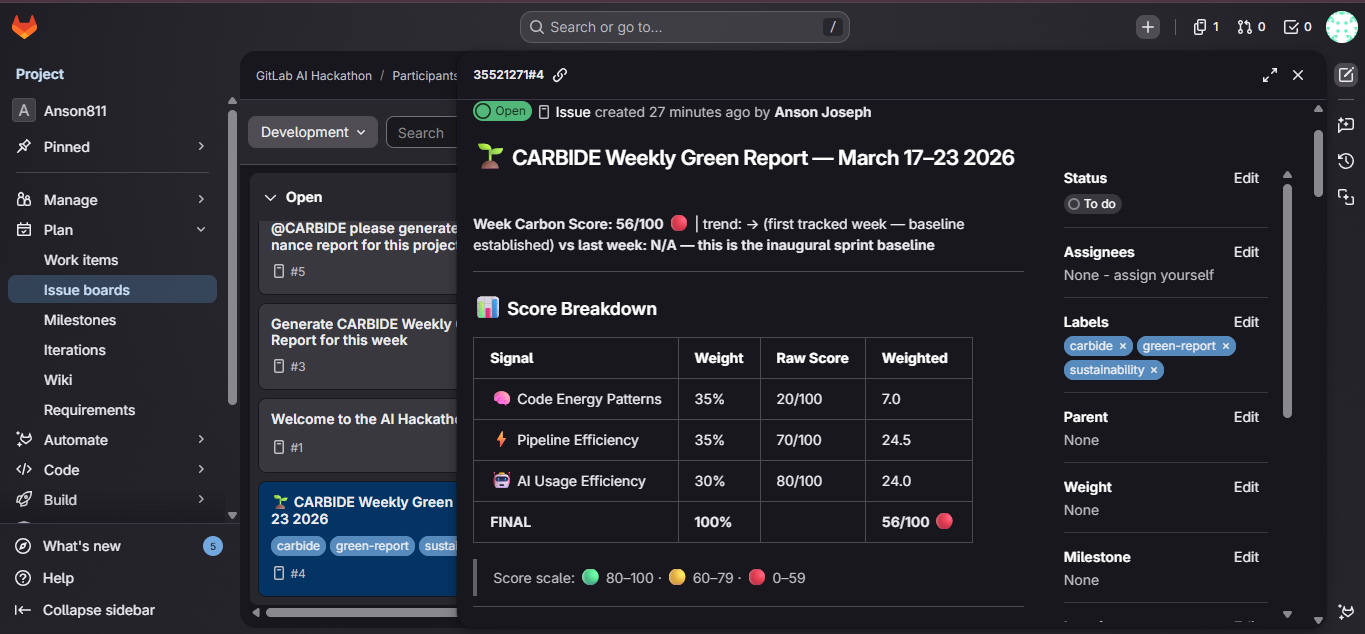This screenshot has height=634, width=1365.
Task: Open the create new plus menu
Action: [1148, 27]
